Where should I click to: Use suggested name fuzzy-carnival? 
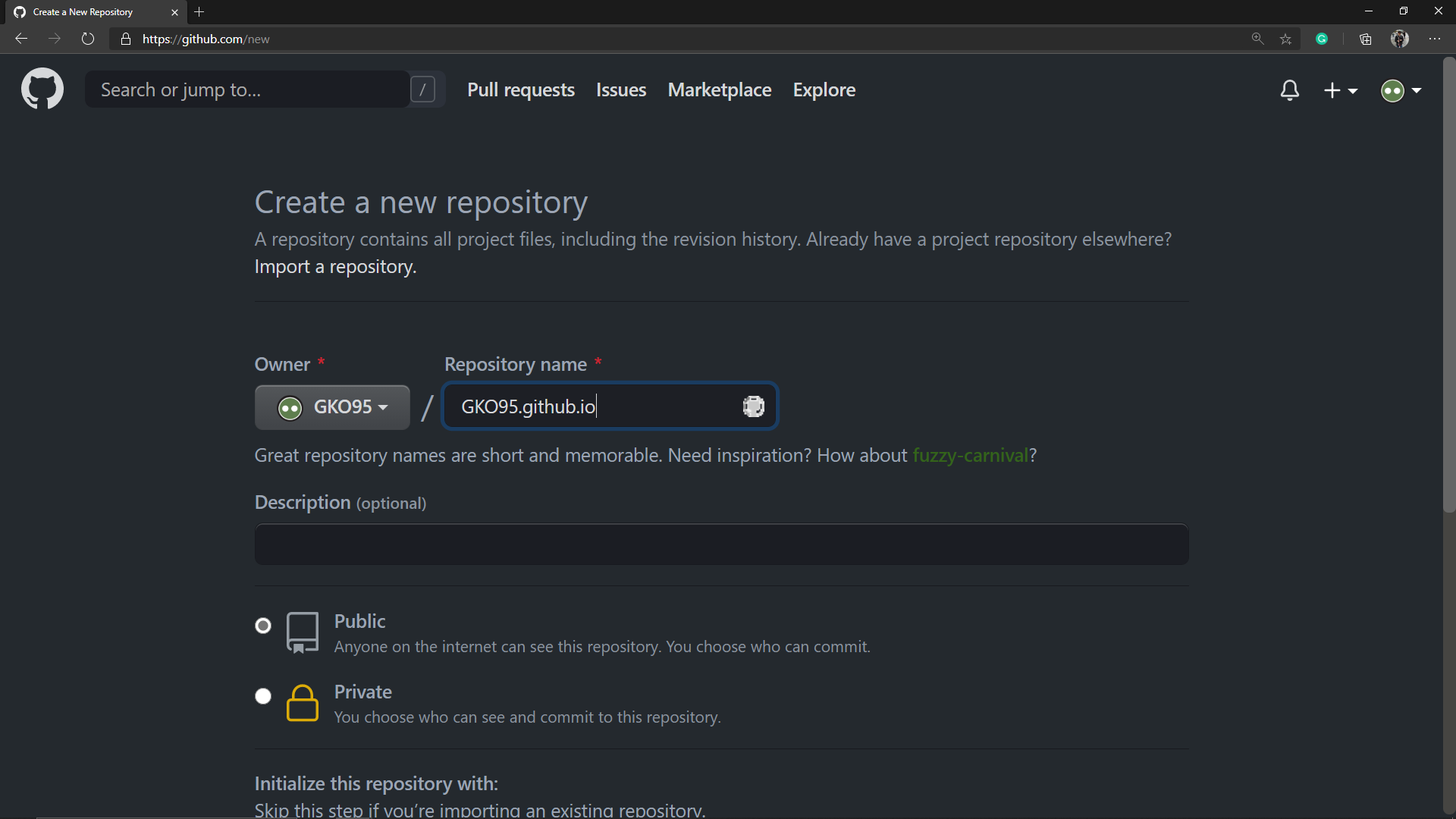coord(970,455)
